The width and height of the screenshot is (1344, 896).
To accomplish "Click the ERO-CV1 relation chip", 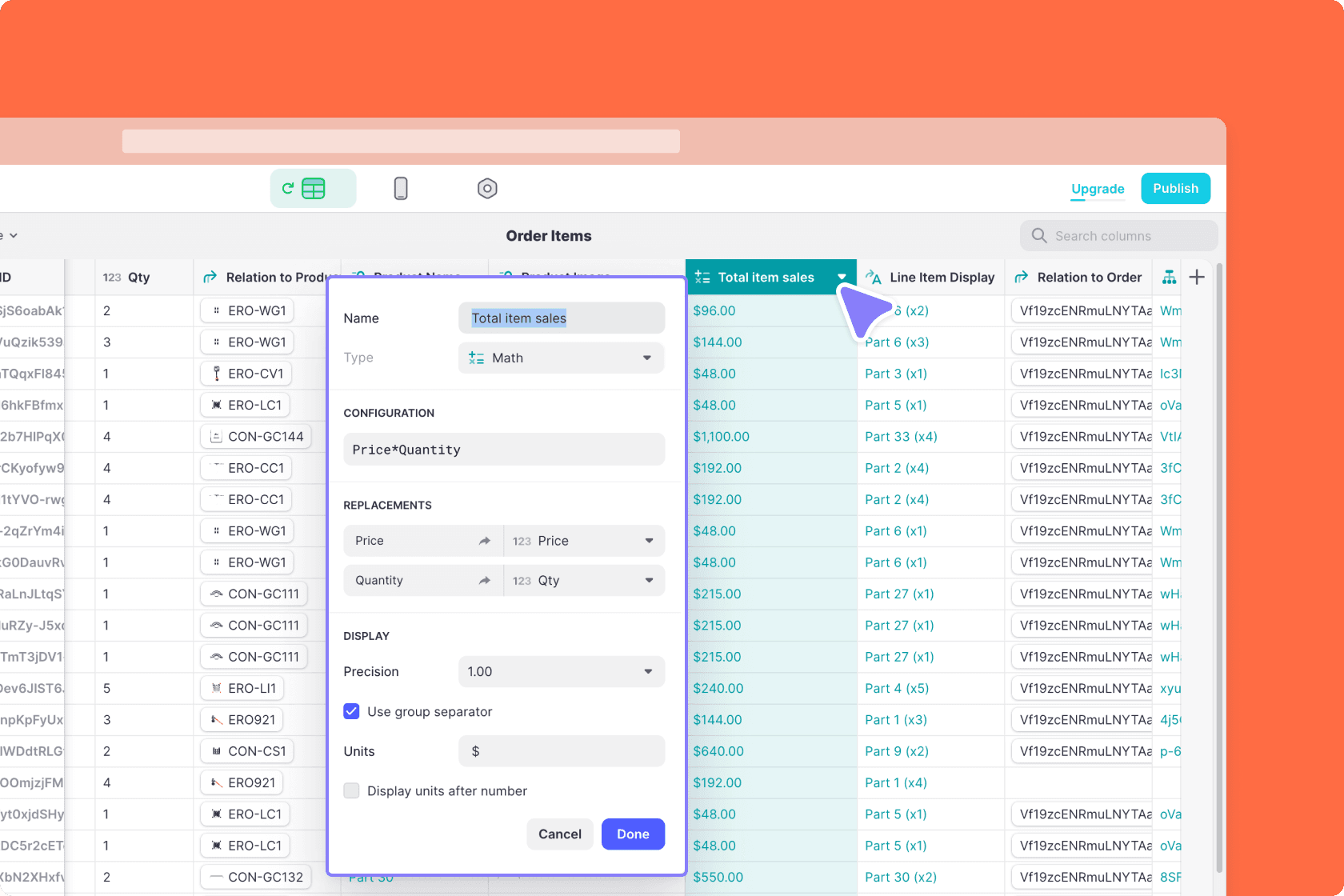I will tap(247, 374).
